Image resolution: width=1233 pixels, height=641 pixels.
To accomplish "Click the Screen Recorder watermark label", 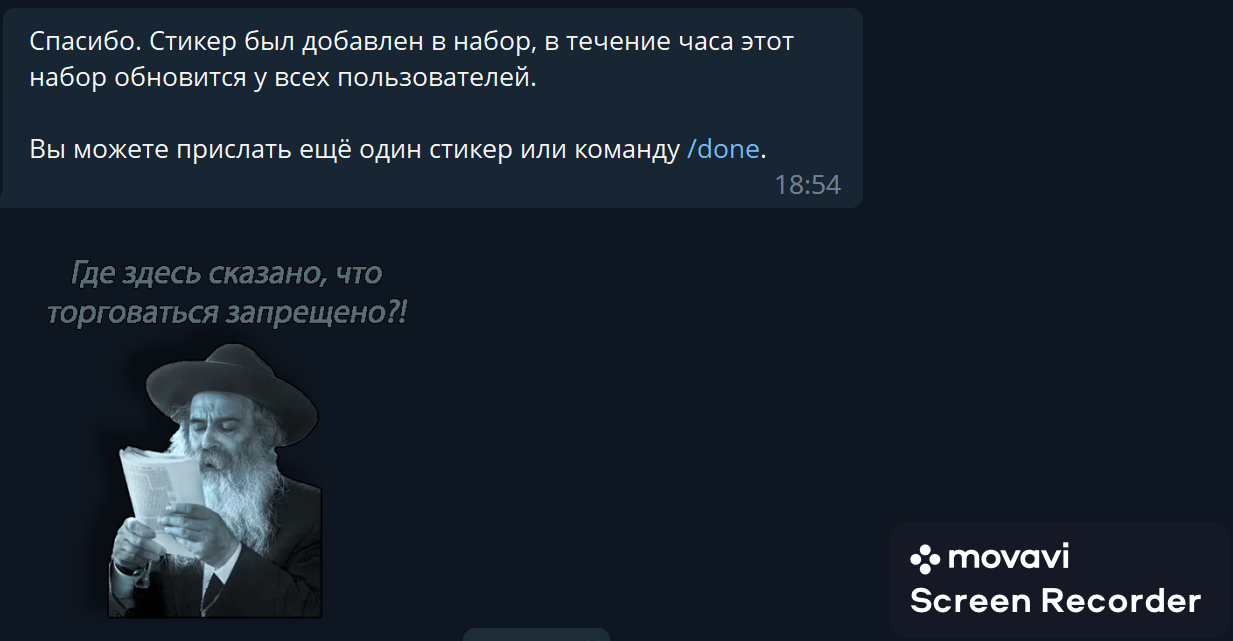I will click(1055, 601).
